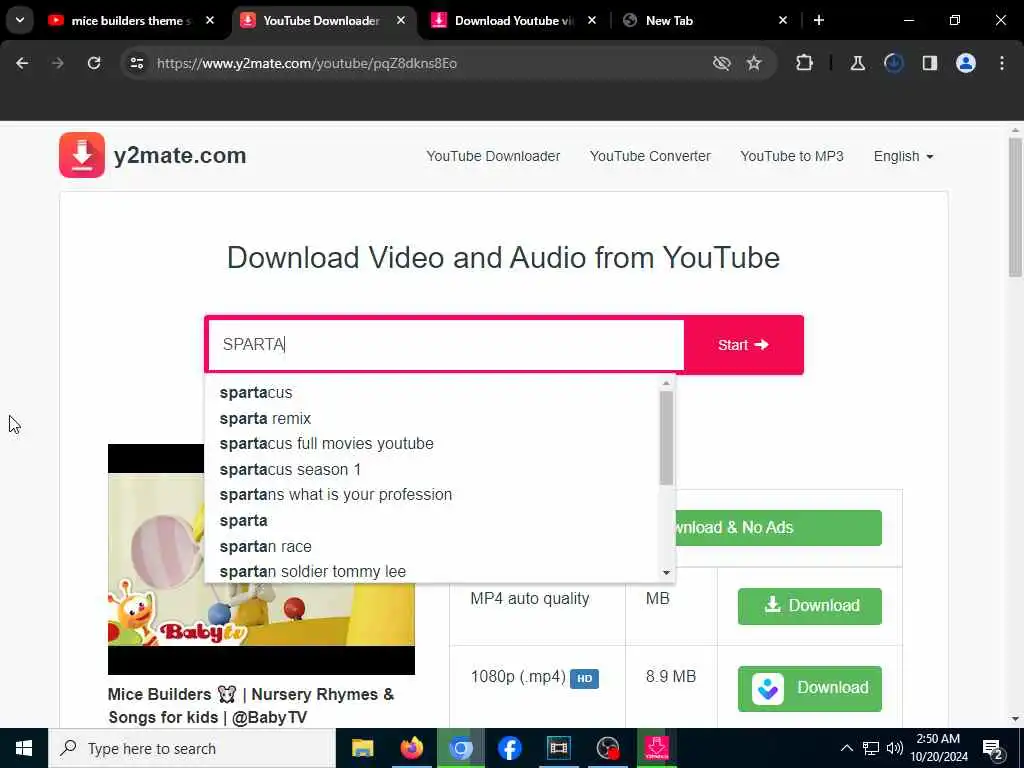
Task: Toggle the browser side panel icon
Action: coord(929,63)
